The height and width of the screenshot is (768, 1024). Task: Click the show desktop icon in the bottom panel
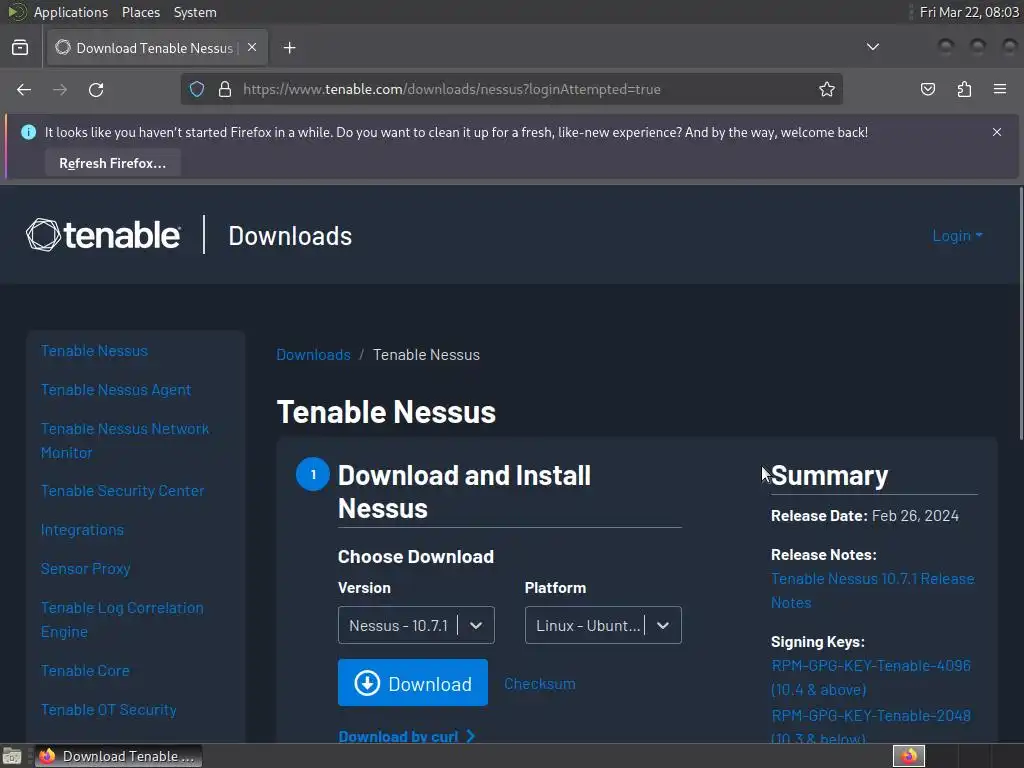12,756
